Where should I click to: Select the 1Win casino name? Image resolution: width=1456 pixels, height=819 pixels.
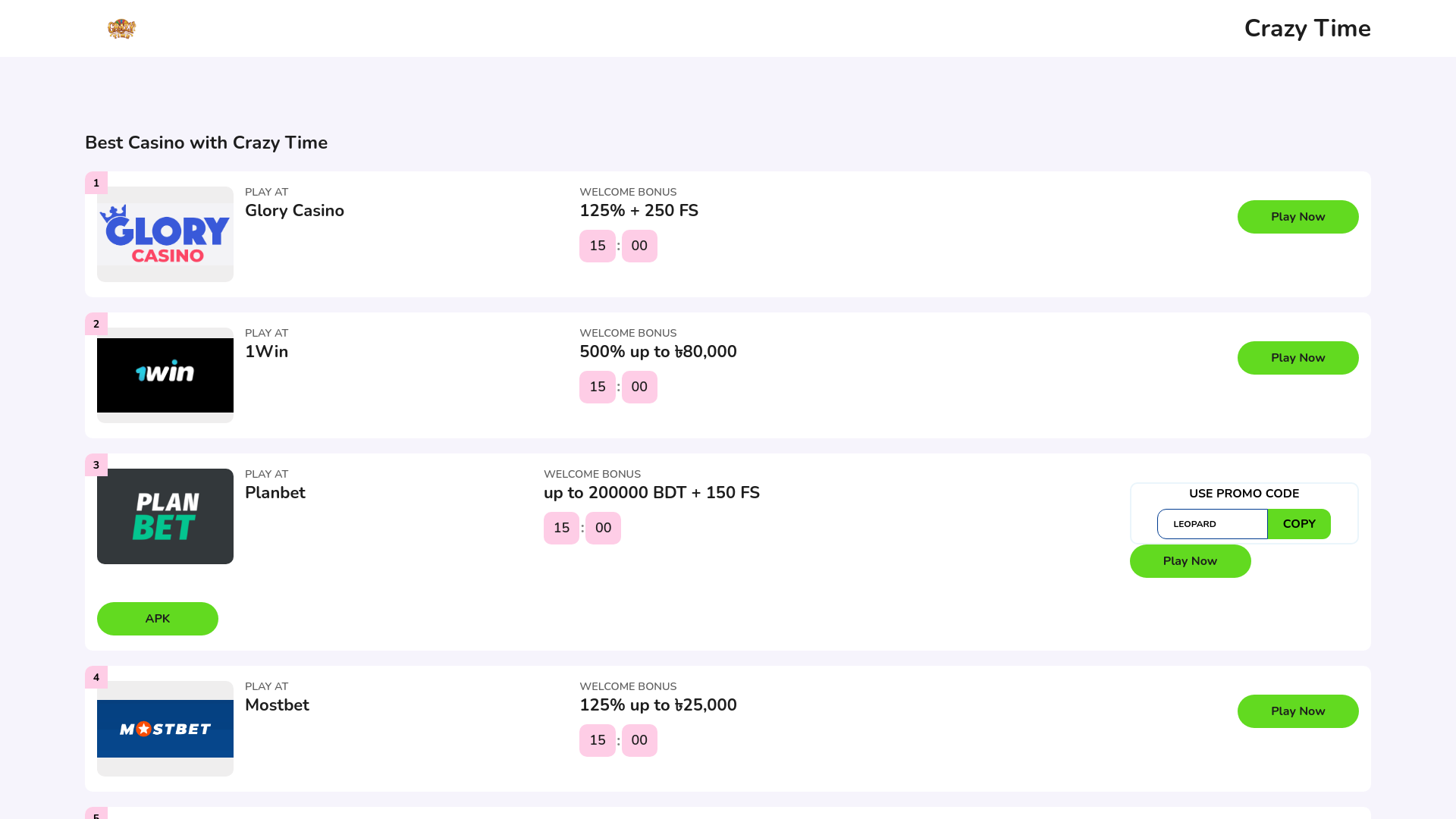pyautogui.click(x=266, y=352)
